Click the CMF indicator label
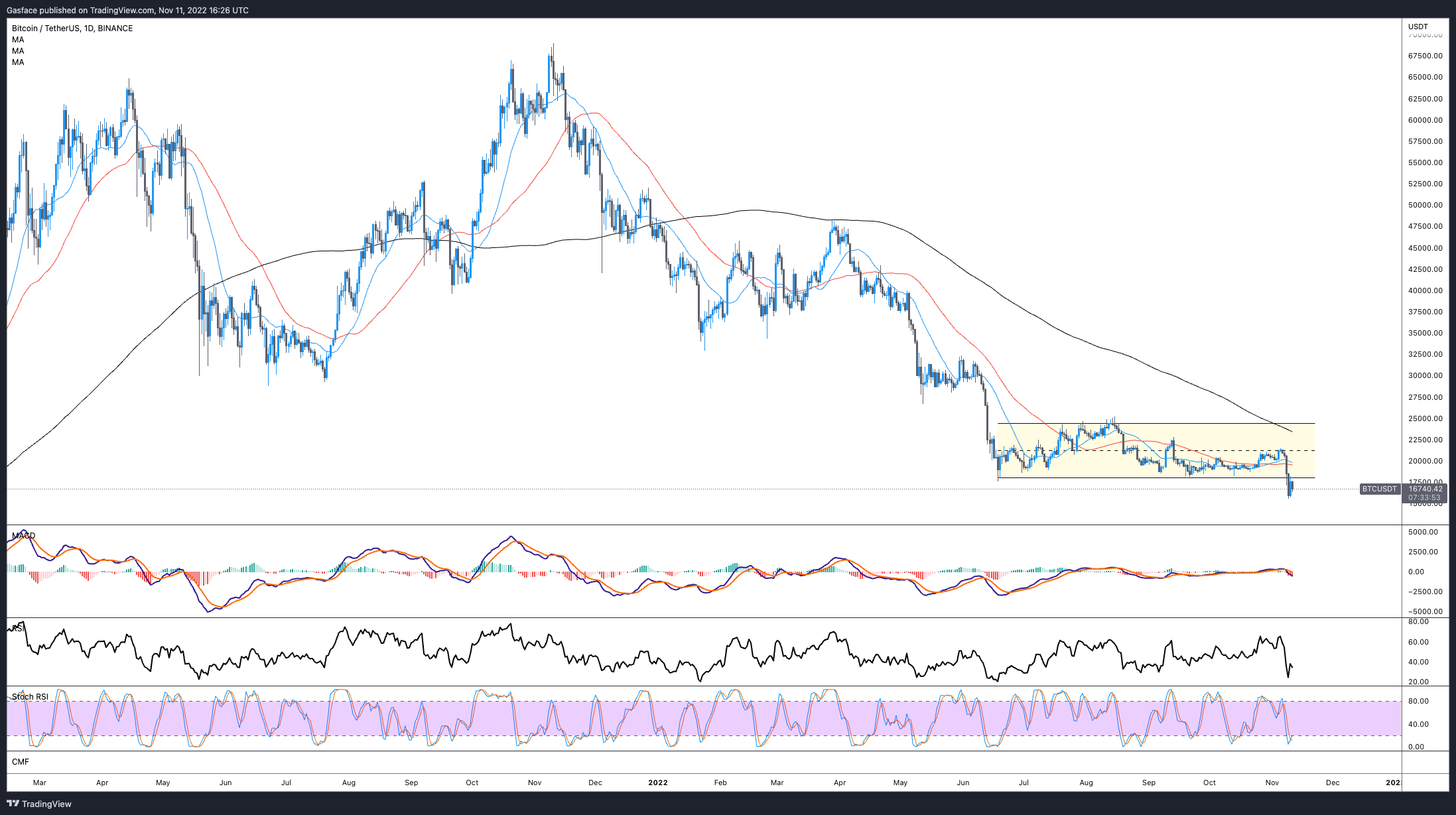This screenshot has height=815, width=1456. click(21, 762)
